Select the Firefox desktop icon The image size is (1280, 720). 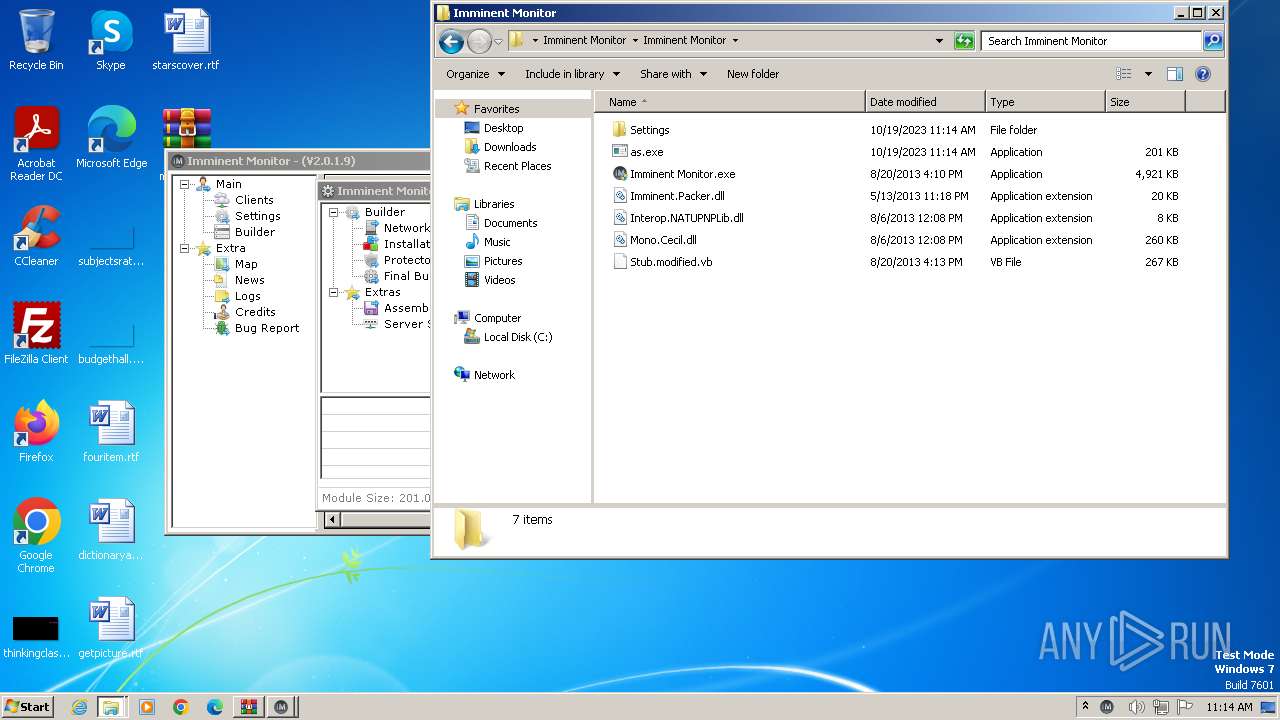click(x=36, y=431)
